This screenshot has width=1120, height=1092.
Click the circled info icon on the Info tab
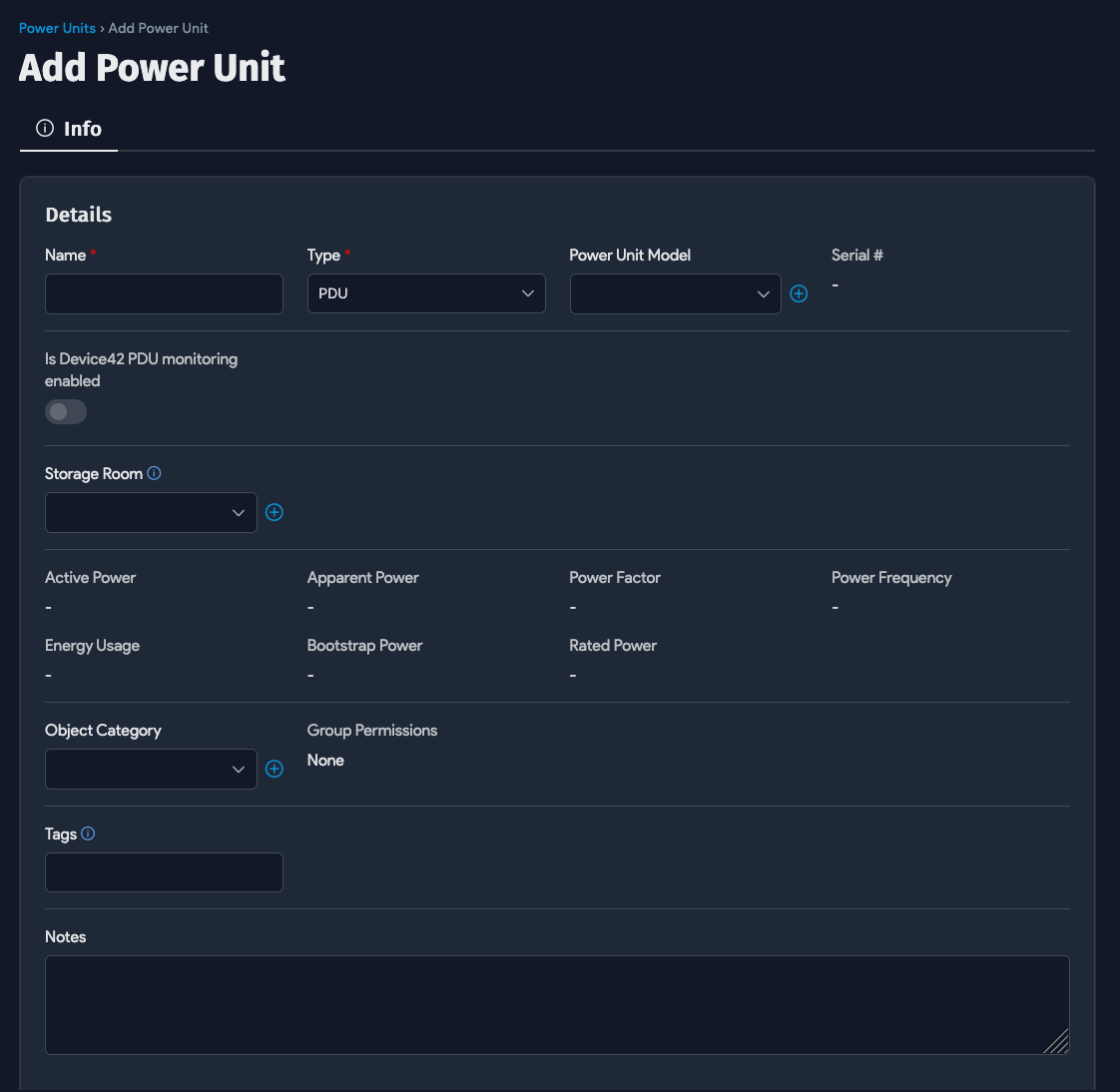click(x=44, y=128)
